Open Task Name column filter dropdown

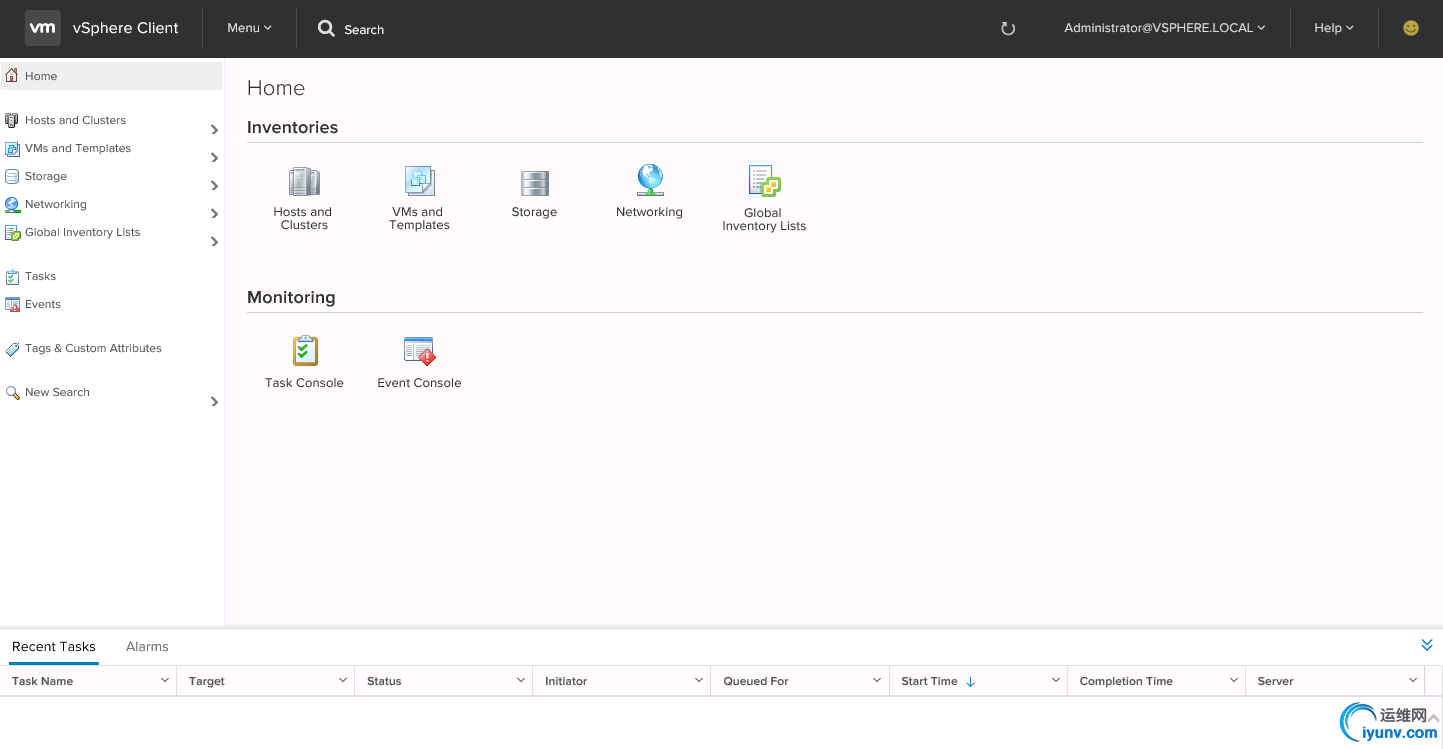pyautogui.click(x=165, y=680)
